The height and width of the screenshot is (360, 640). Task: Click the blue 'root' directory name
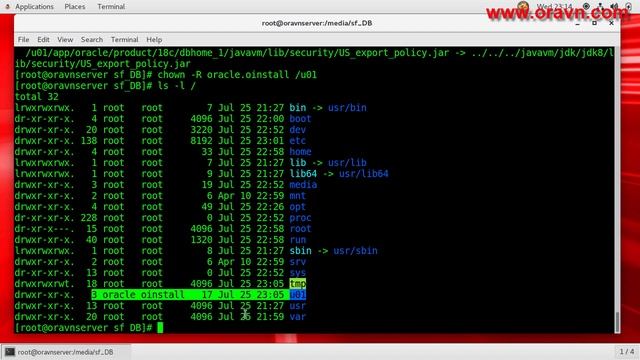pos(300,229)
